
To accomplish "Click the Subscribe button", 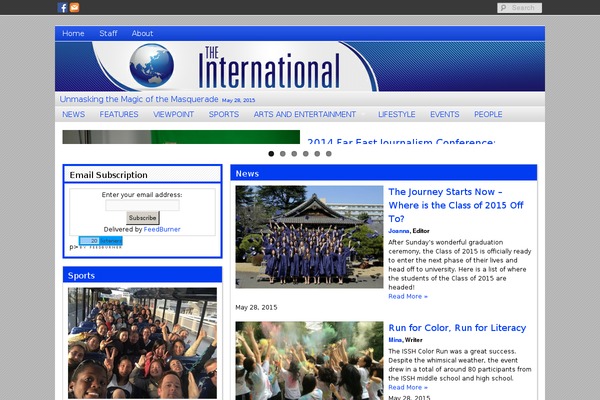I will coord(143,218).
